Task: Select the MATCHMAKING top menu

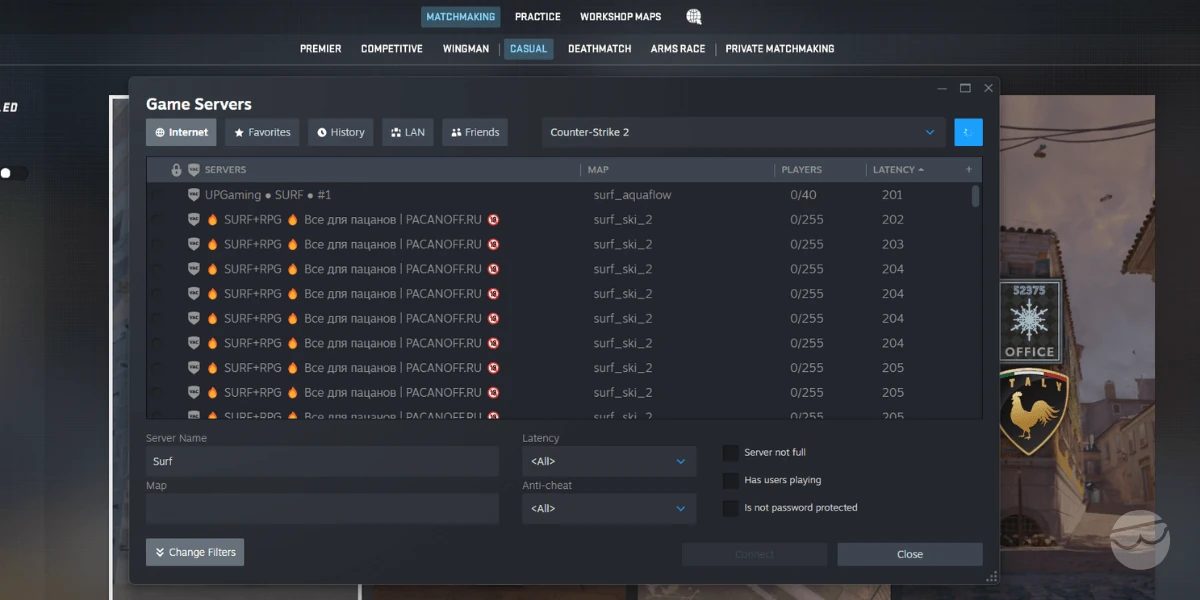Action: (460, 17)
